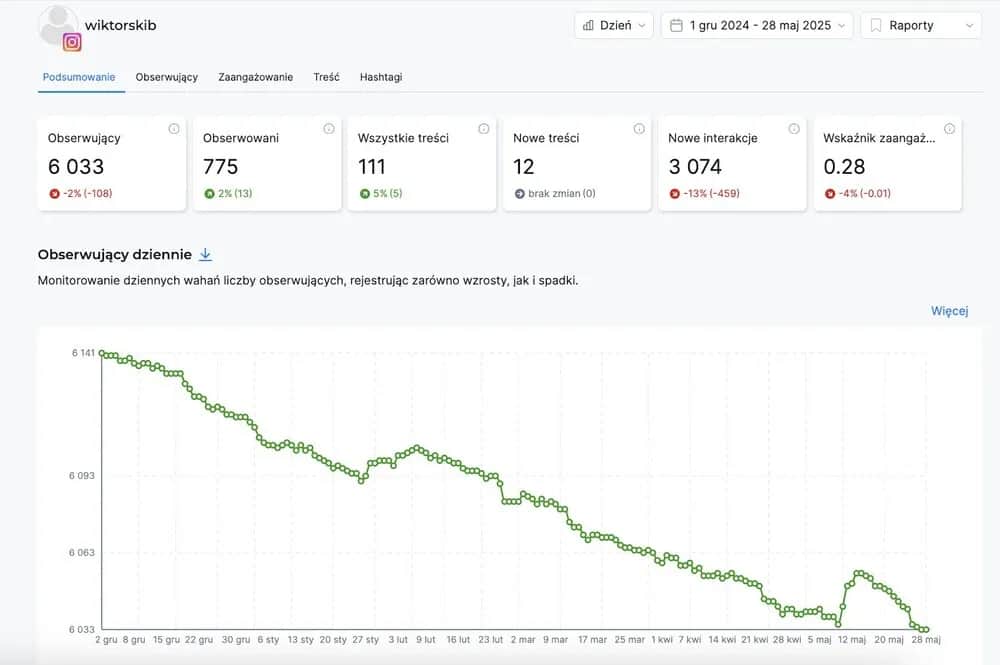Switch to the Zaangażowanie tab

[255, 76]
